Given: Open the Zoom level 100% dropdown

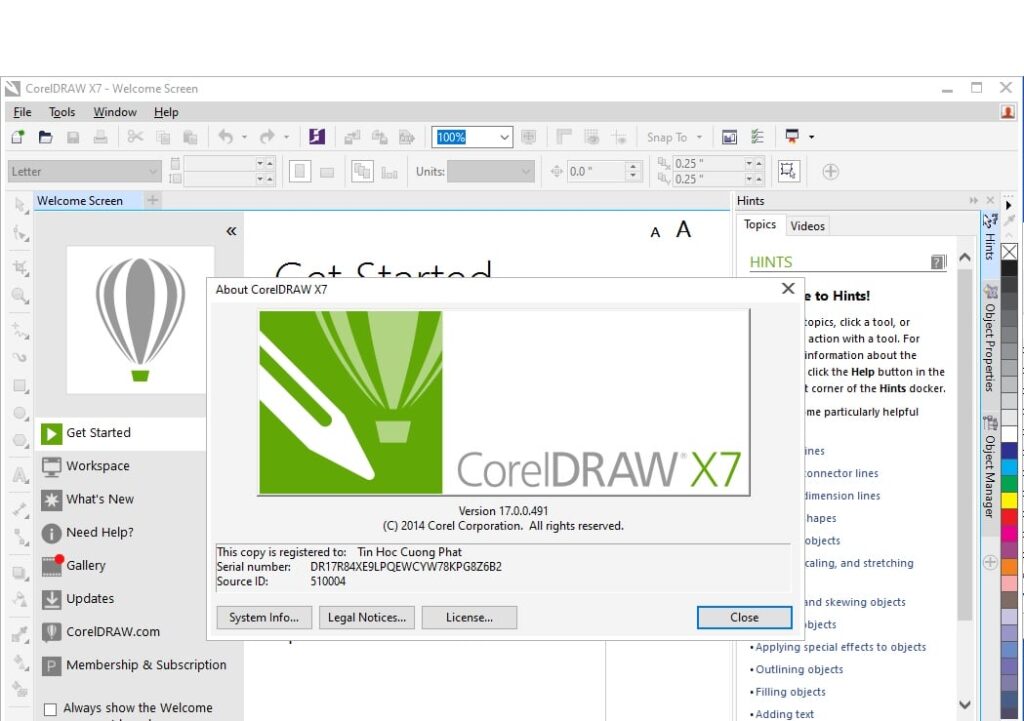Looking at the screenshot, I should [x=504, y=137].
